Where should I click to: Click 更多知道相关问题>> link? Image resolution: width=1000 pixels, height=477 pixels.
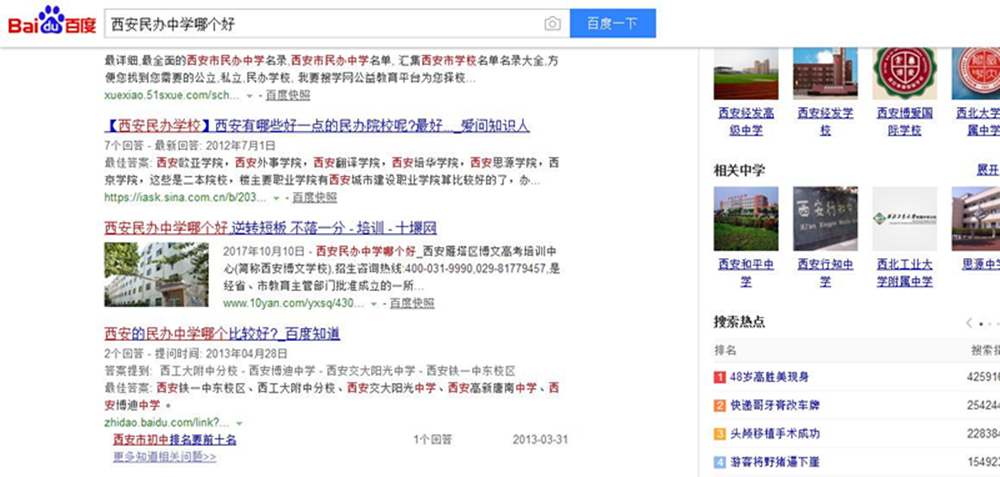pos(165,457)
